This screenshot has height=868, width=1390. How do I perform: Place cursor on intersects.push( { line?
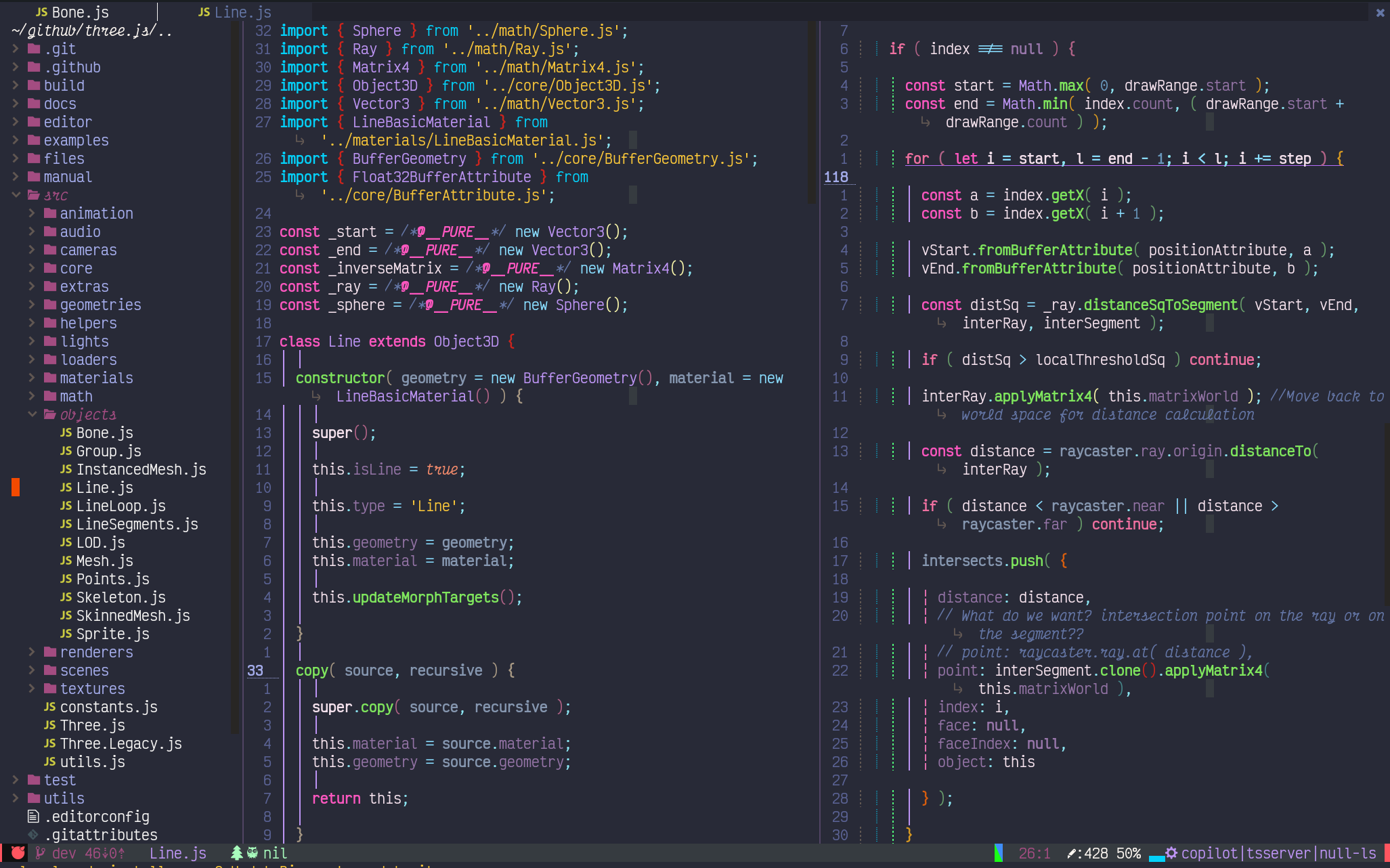pos(994,561)
